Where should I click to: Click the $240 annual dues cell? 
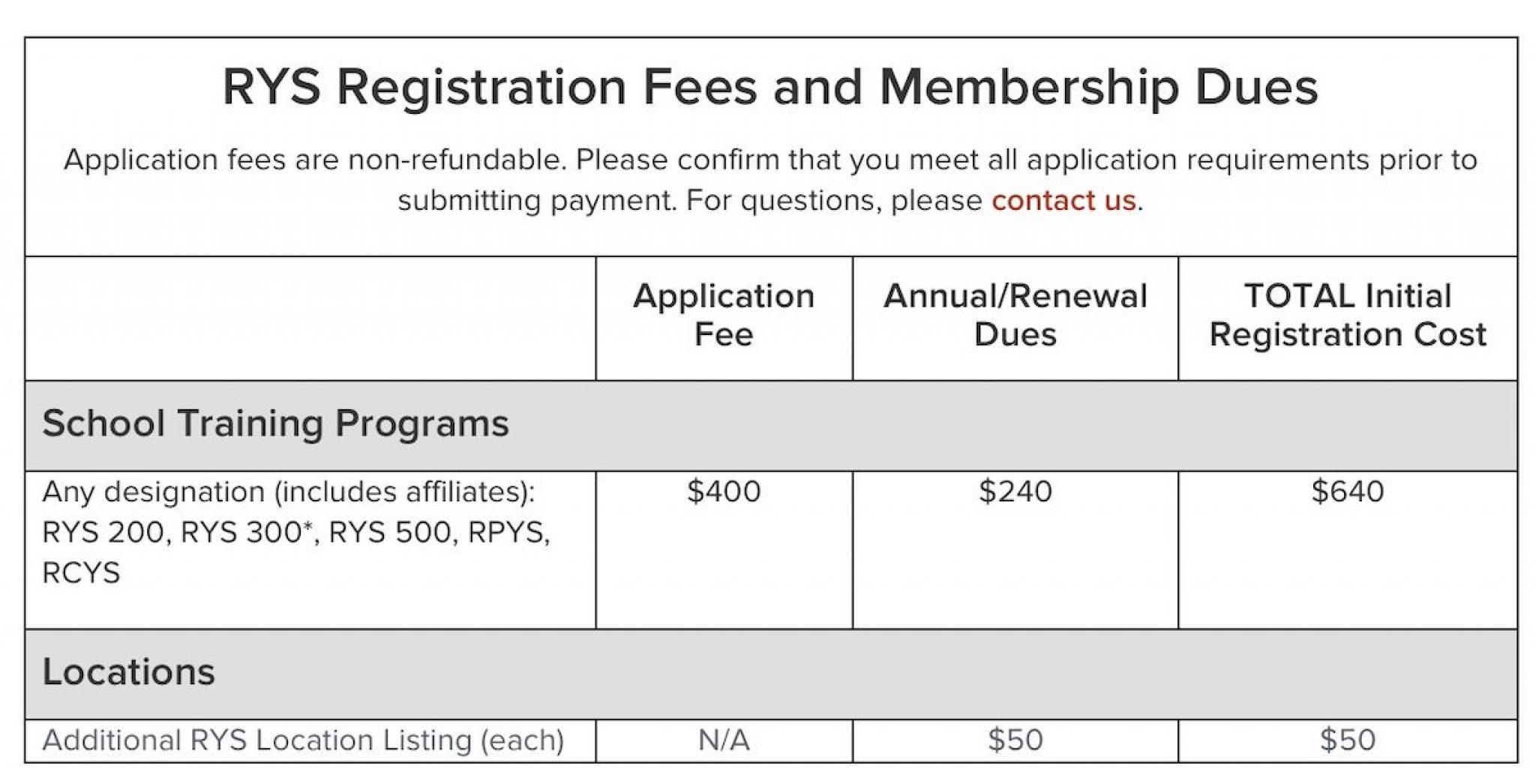point(1015,492)
